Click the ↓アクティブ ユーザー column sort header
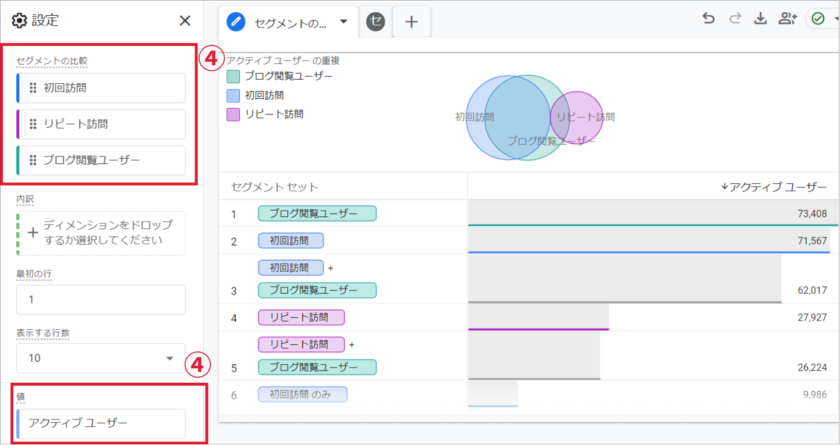 [772, 187]
